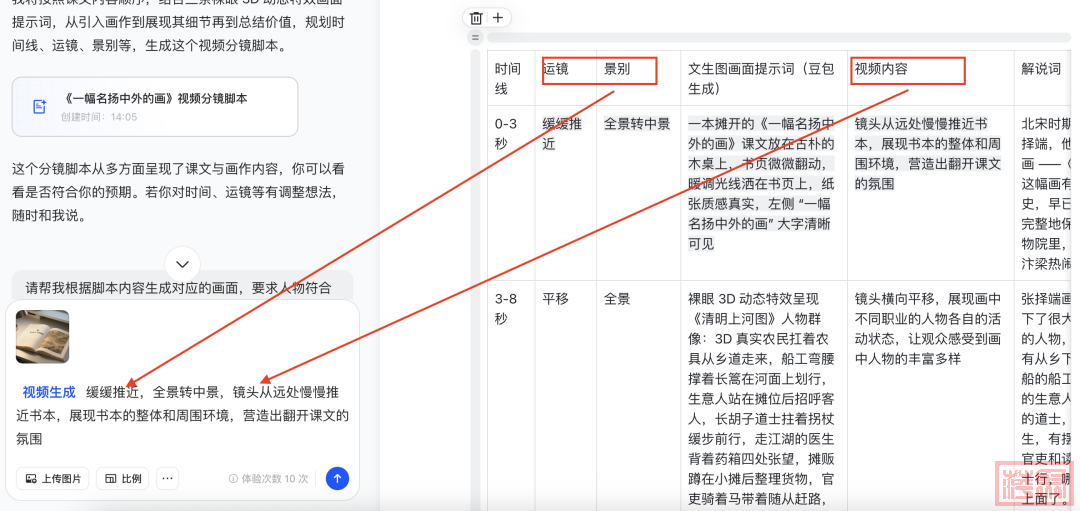Click the plus icon to add a column
The width and height of the screenshot is (1080, 511).
(x=498, y=18)
